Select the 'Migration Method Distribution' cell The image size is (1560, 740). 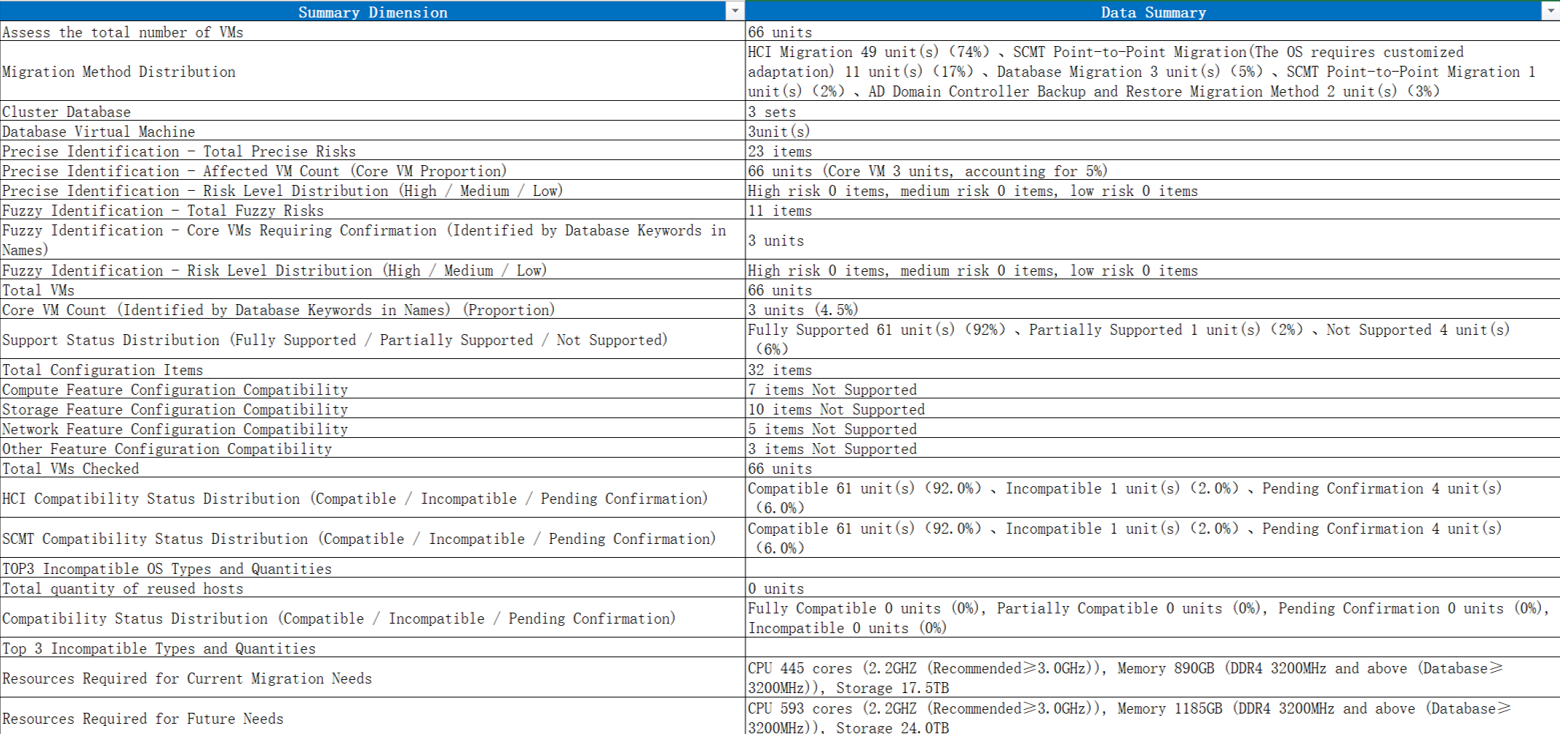pyautogui.click(x=372, y=72)
